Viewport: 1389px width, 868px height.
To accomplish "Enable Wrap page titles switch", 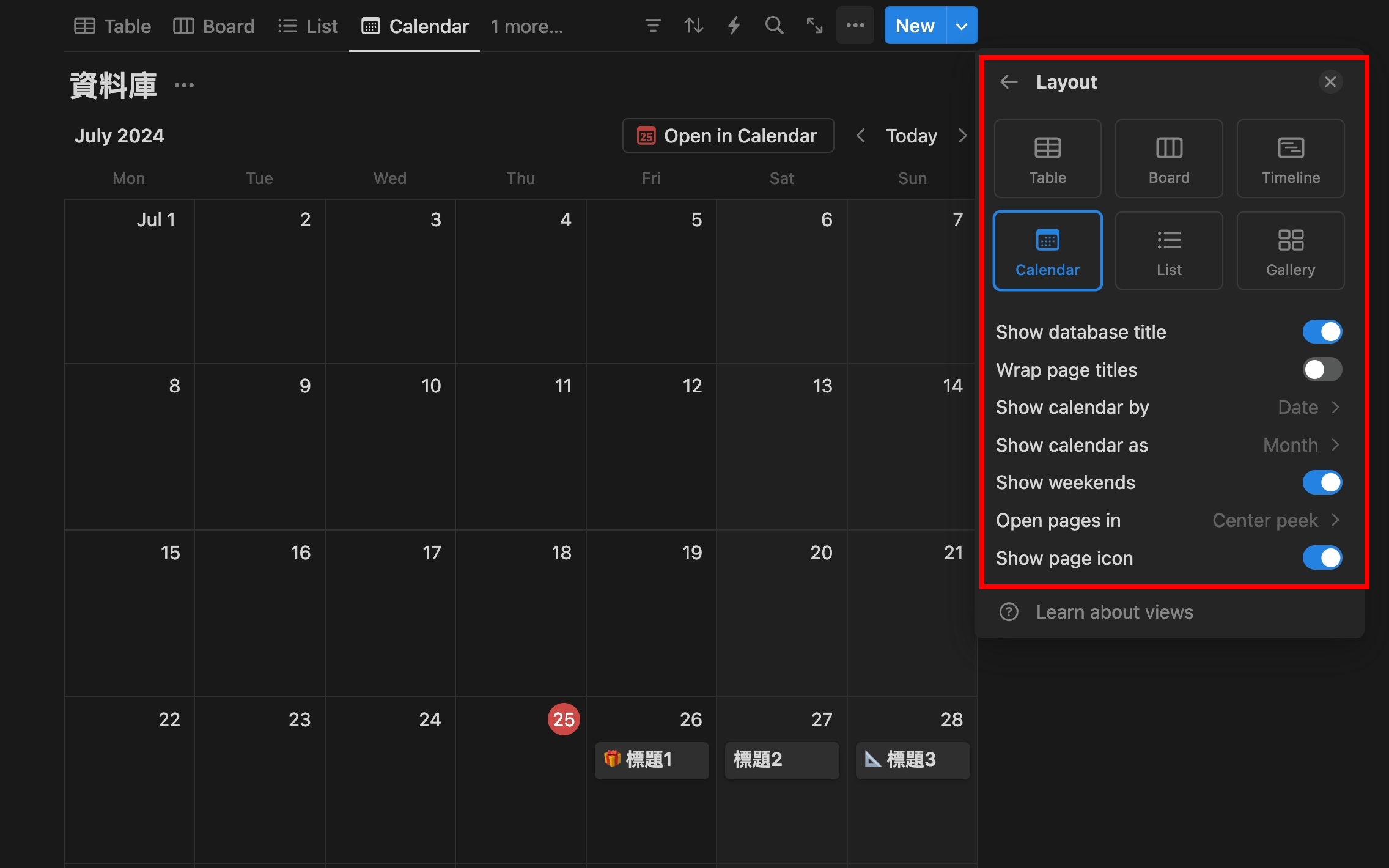I will 1322,370.
